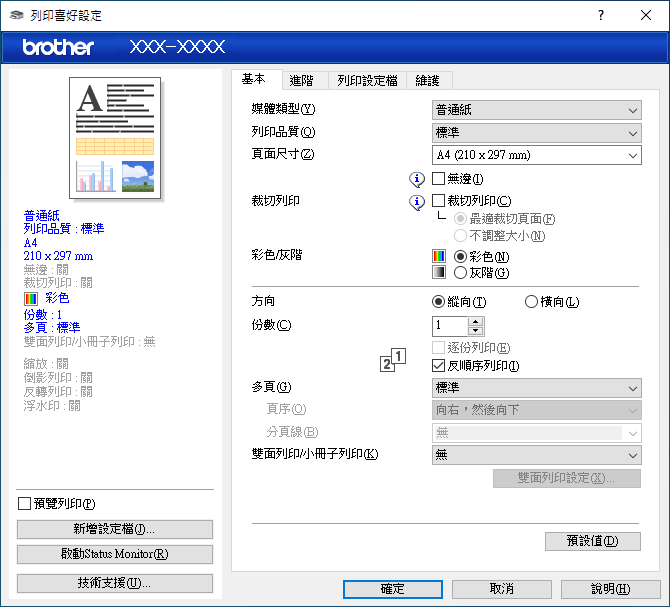
Task: Open the 雙面列印/小冊子列印 dropdown
Action: point(536,455)
